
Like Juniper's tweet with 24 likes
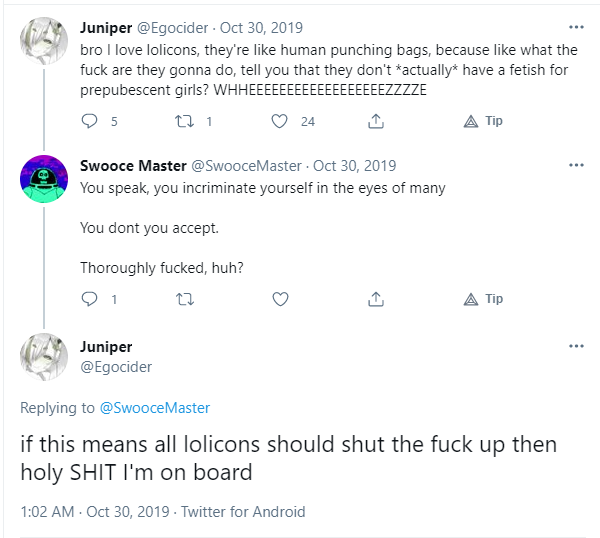[x=279, y=121]
